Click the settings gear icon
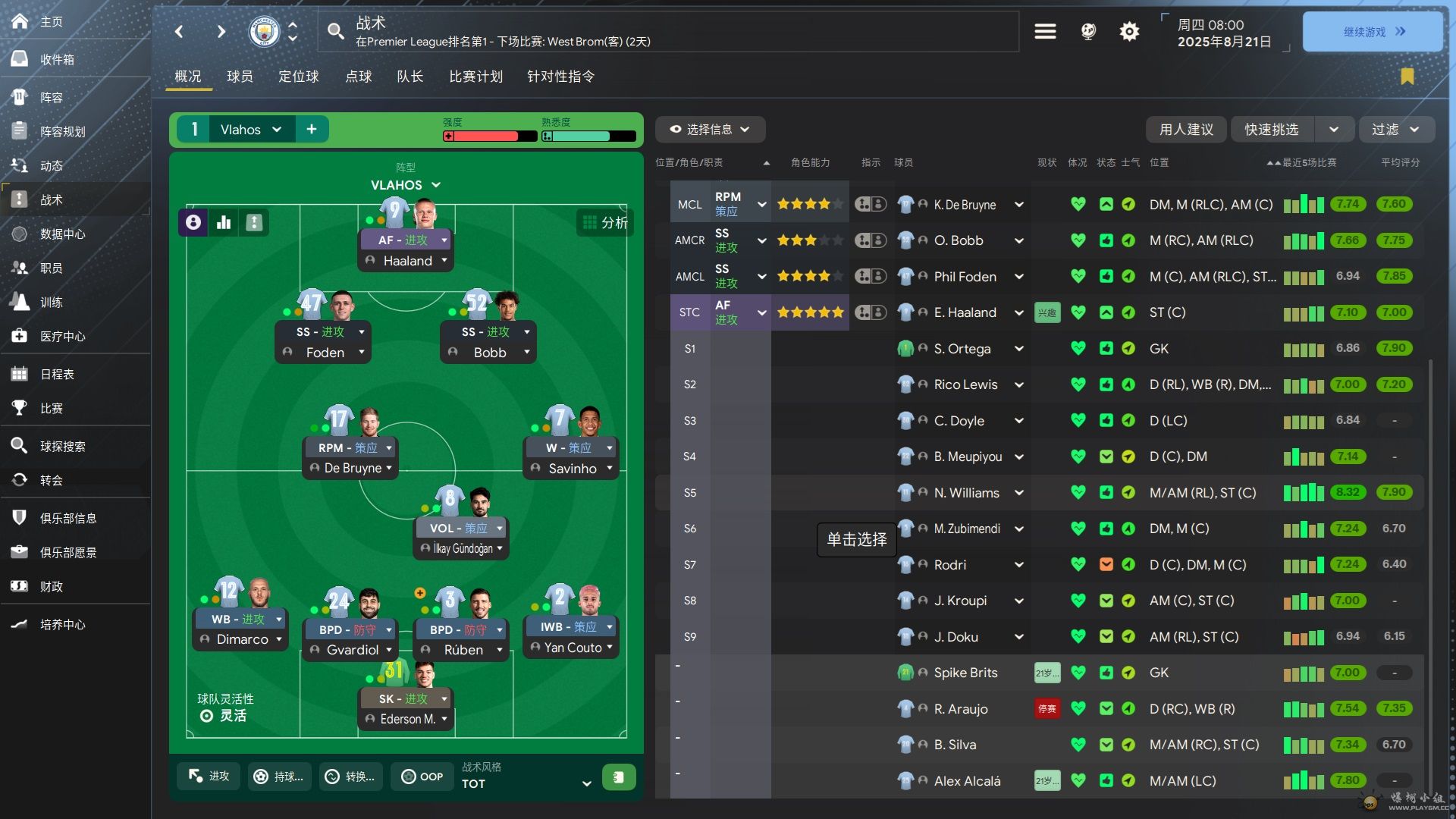 click(1129, 31)
